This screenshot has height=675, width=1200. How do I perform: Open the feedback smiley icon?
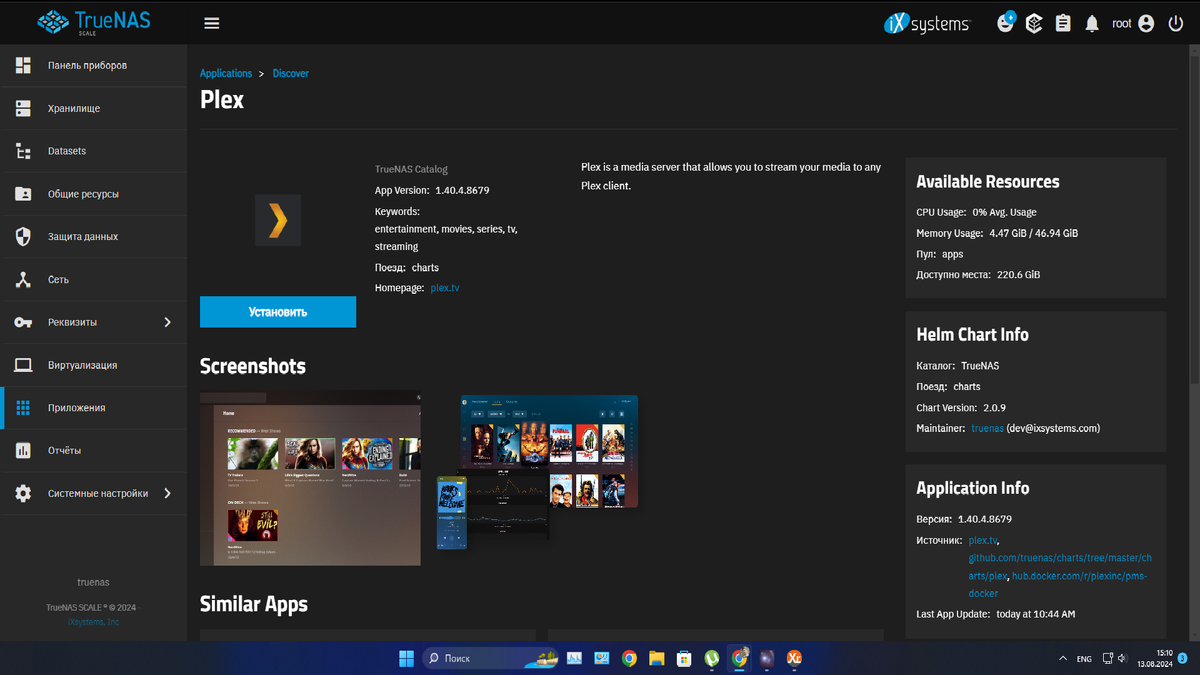[x=1006, y=23]
